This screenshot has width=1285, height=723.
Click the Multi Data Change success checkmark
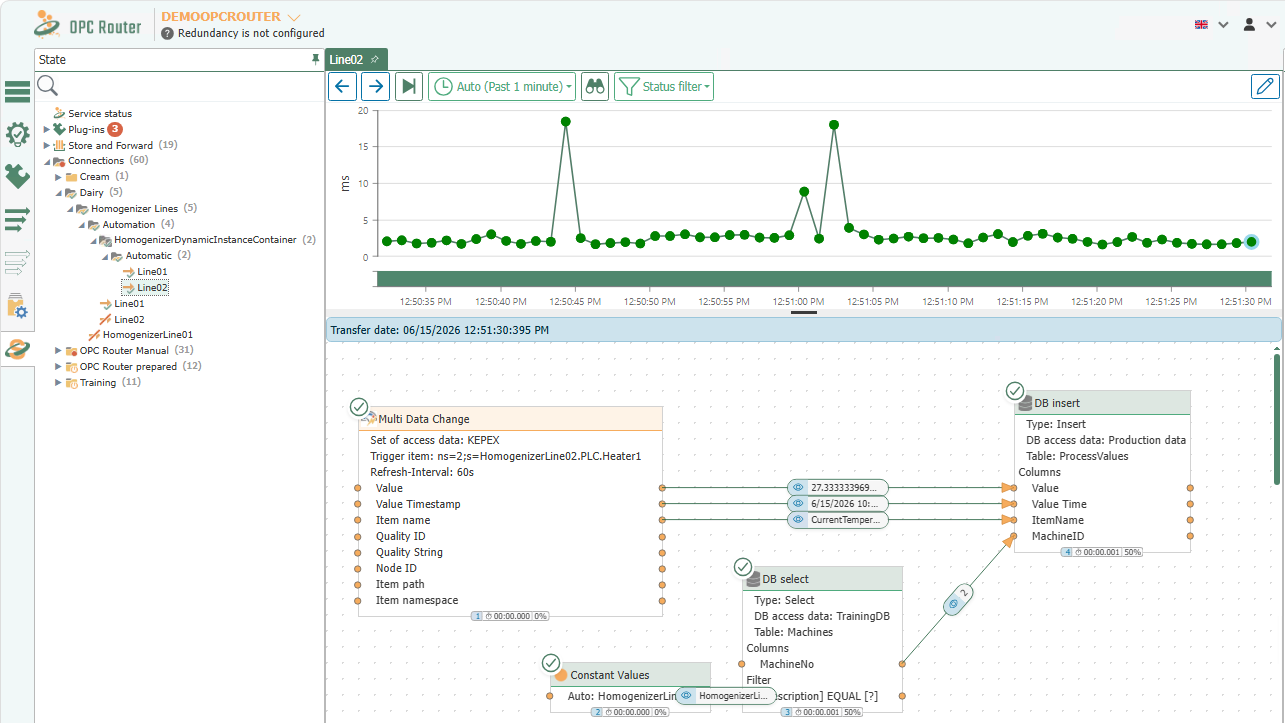359,407
